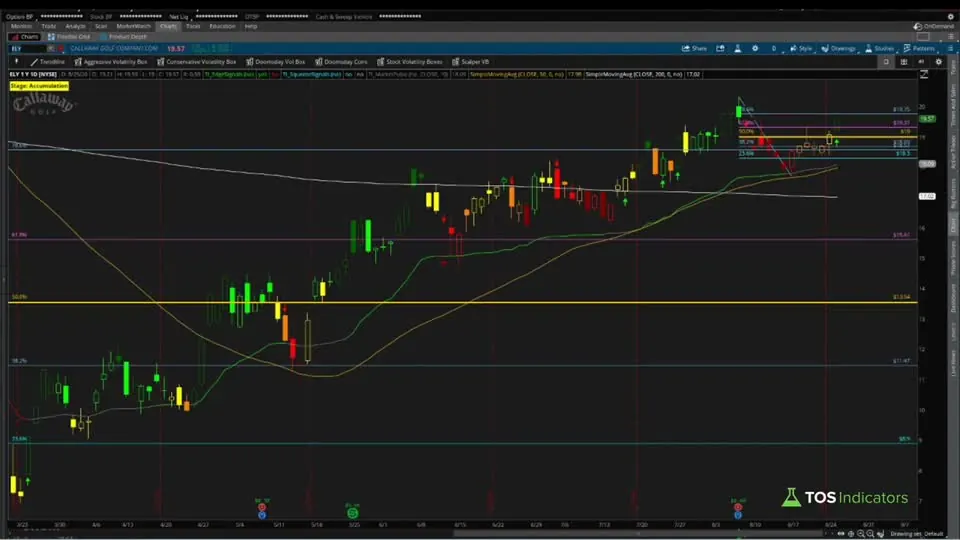Open the Analyze tab

[75, 26]
